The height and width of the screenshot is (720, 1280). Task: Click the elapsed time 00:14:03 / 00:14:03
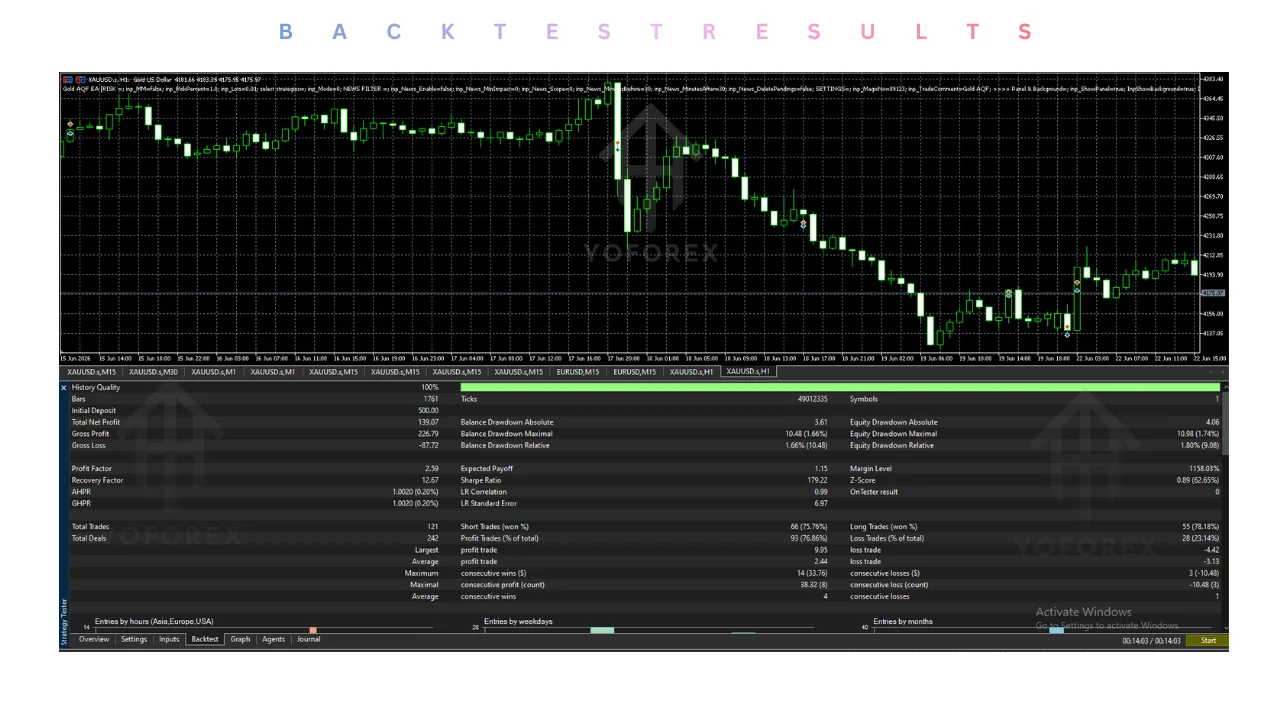pyautogui.click(x=1151, y=641)
